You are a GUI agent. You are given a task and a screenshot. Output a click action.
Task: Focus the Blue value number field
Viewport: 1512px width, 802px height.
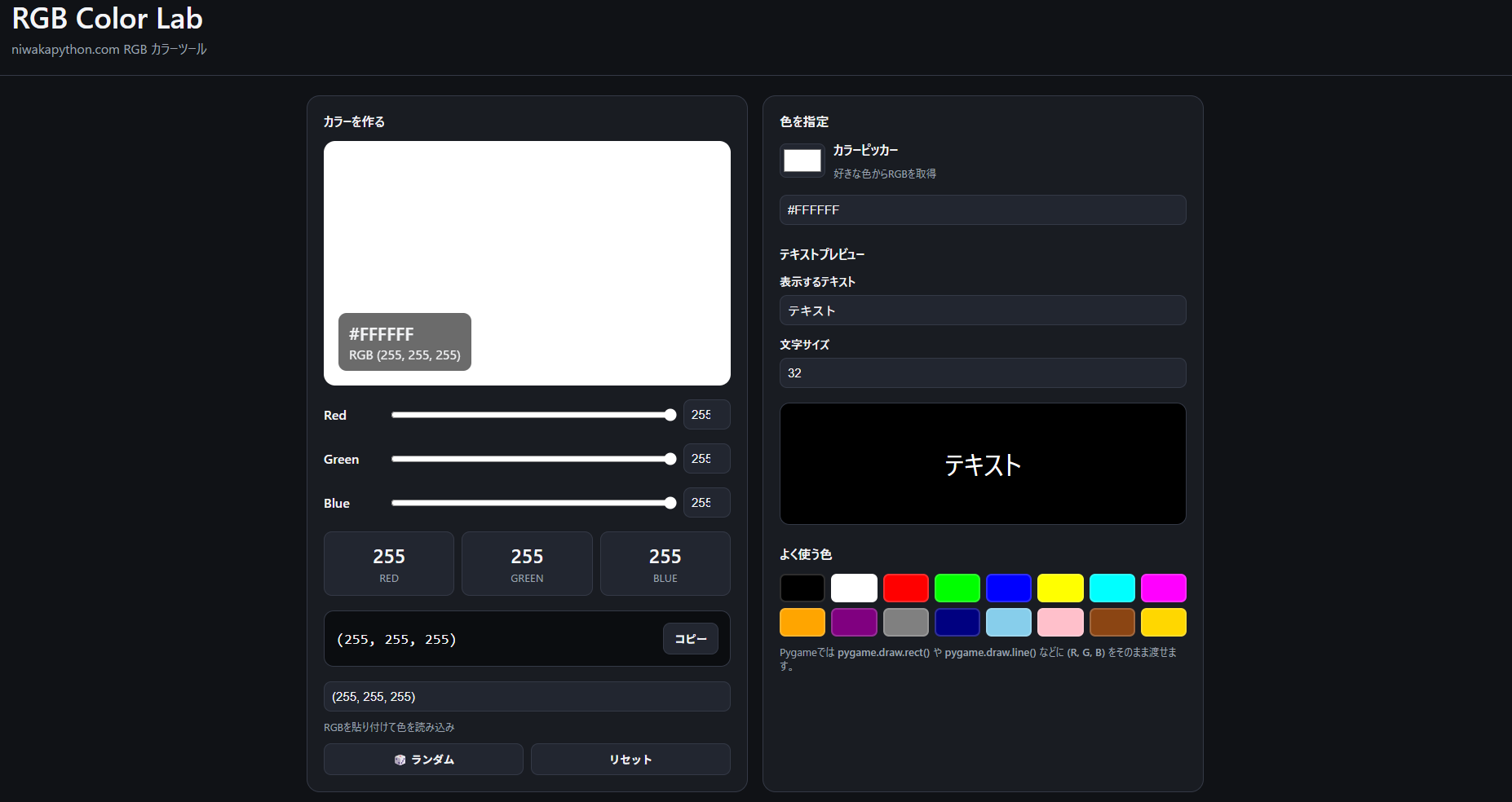pos(707,503)
